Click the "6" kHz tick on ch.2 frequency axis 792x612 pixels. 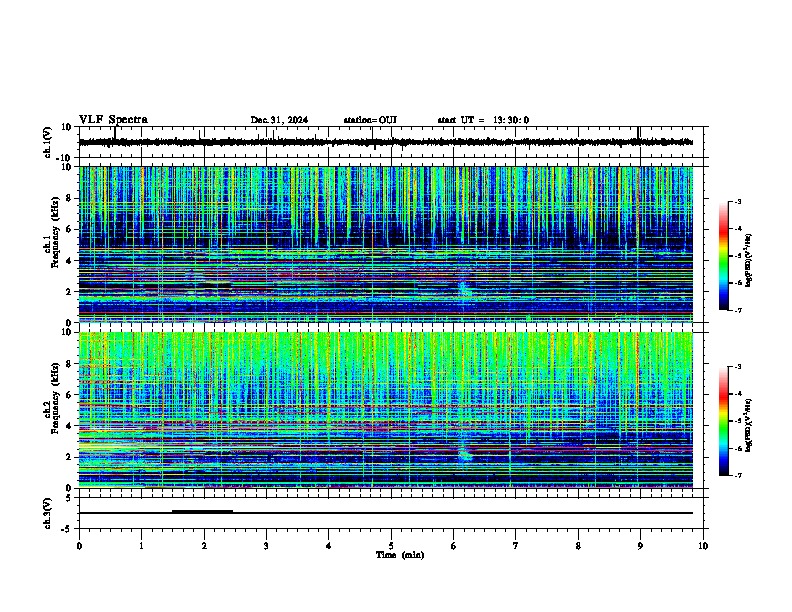click(x=69, y=394)
